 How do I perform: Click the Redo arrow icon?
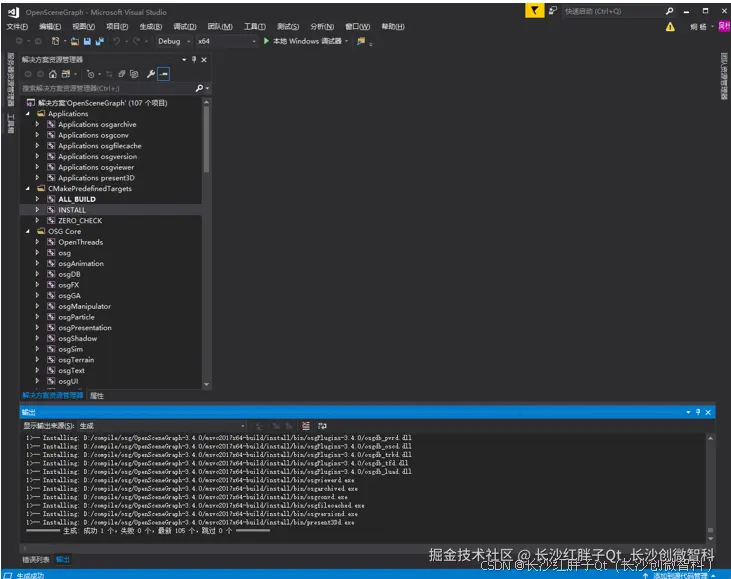pyautogui.click(x=136, y=41)
